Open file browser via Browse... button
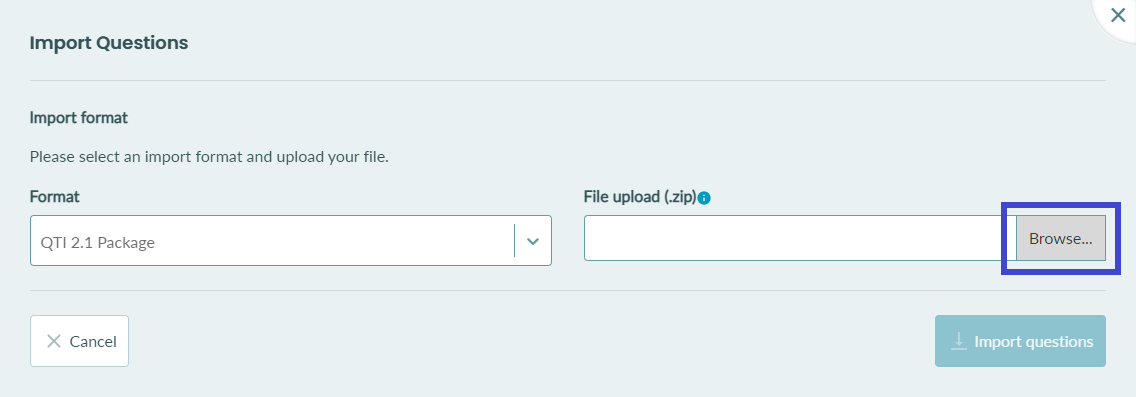The image size is (1136, 397). 1061,238
